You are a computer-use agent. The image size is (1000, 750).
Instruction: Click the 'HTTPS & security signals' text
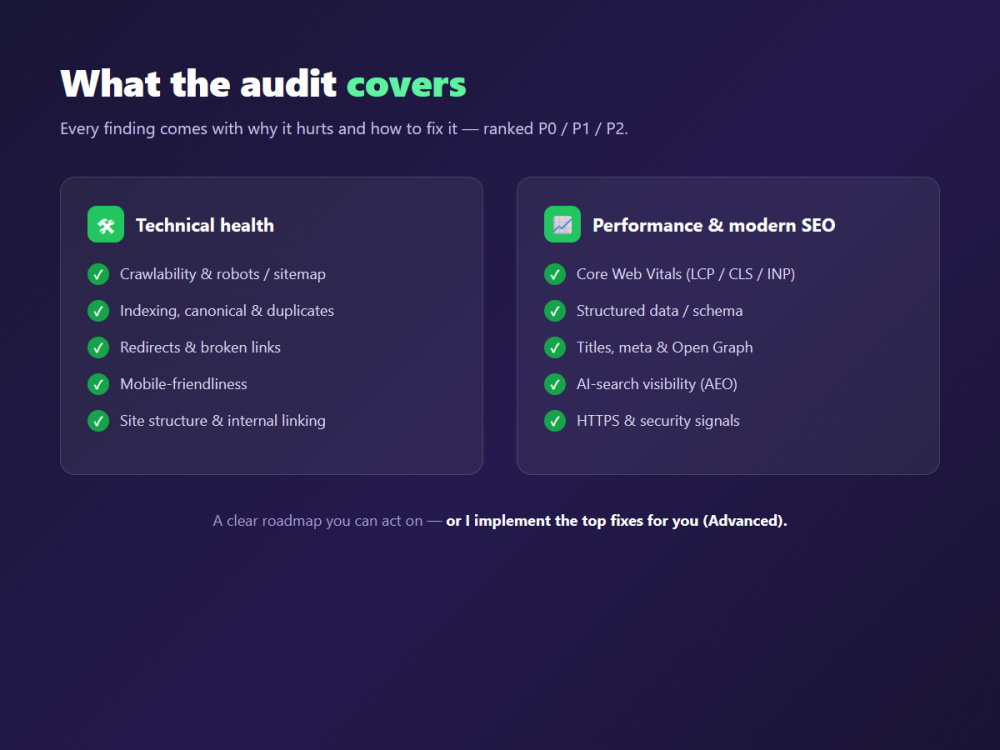[658, 421]
